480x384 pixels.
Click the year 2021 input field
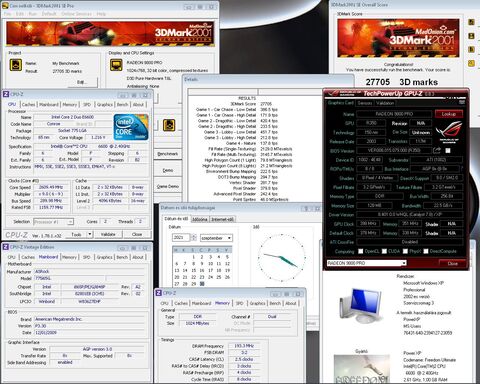pos(181,237)
